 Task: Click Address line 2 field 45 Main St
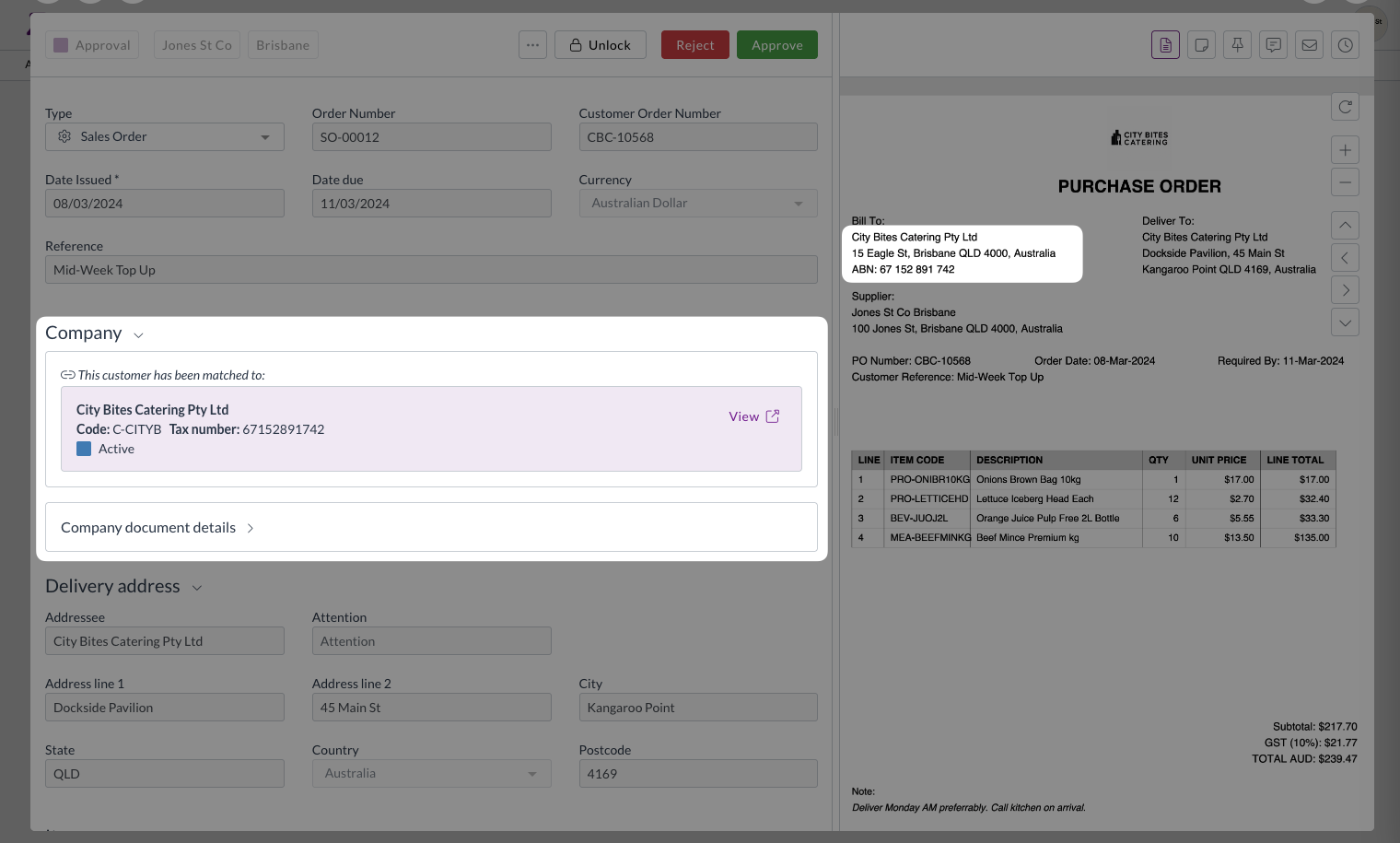coord(431,707)
